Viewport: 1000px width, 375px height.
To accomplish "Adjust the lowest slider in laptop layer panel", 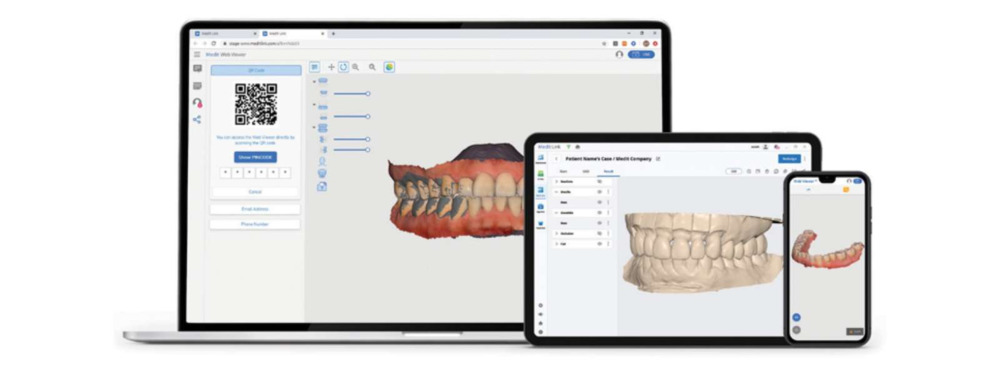I will point(351,150).
